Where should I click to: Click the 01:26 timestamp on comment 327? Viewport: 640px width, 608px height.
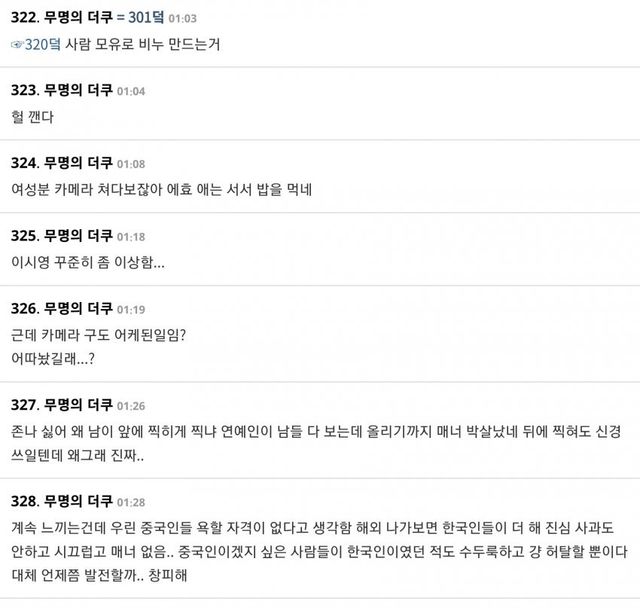point(131,406)
